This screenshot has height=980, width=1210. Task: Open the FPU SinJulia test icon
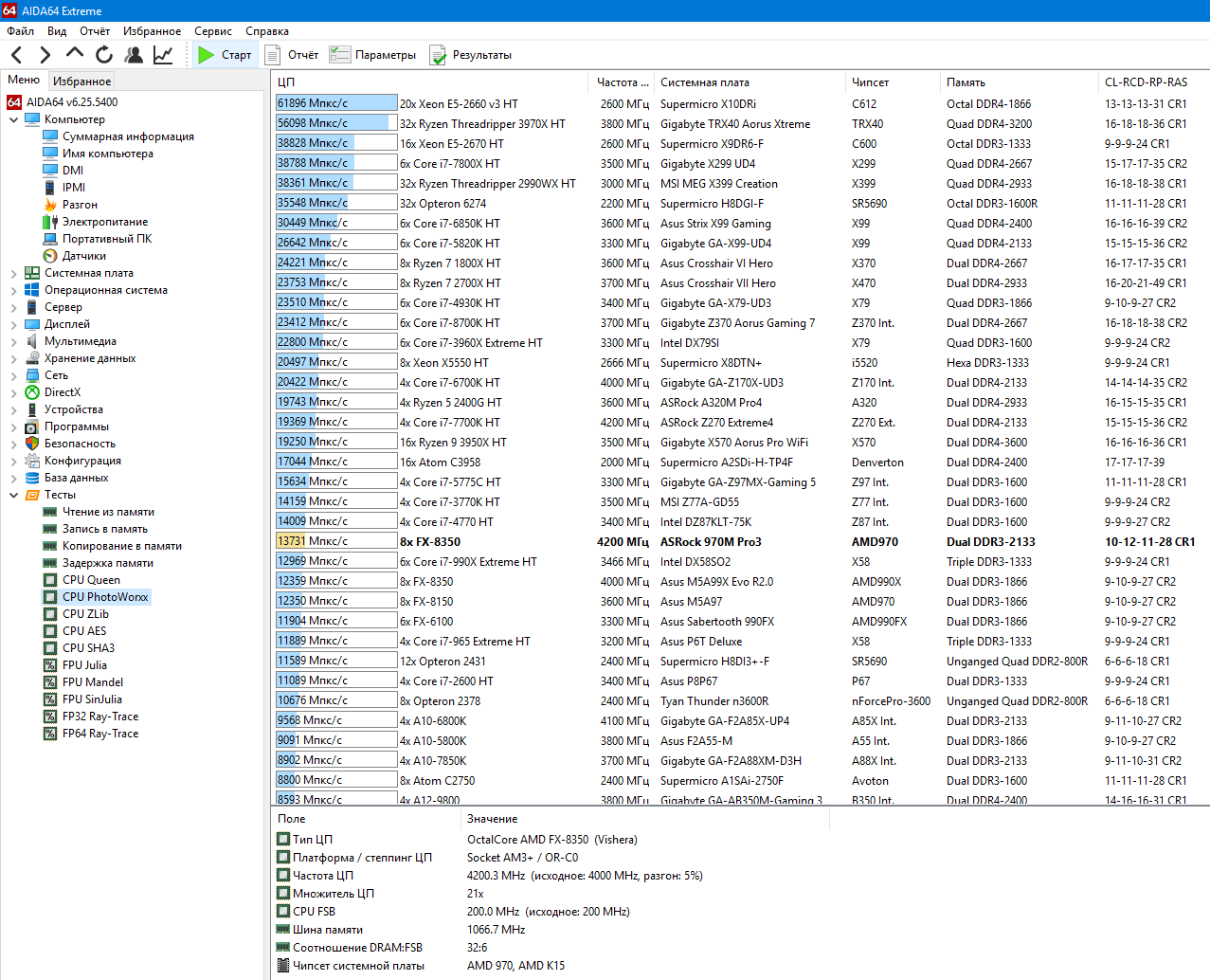(x=50, y=699)
